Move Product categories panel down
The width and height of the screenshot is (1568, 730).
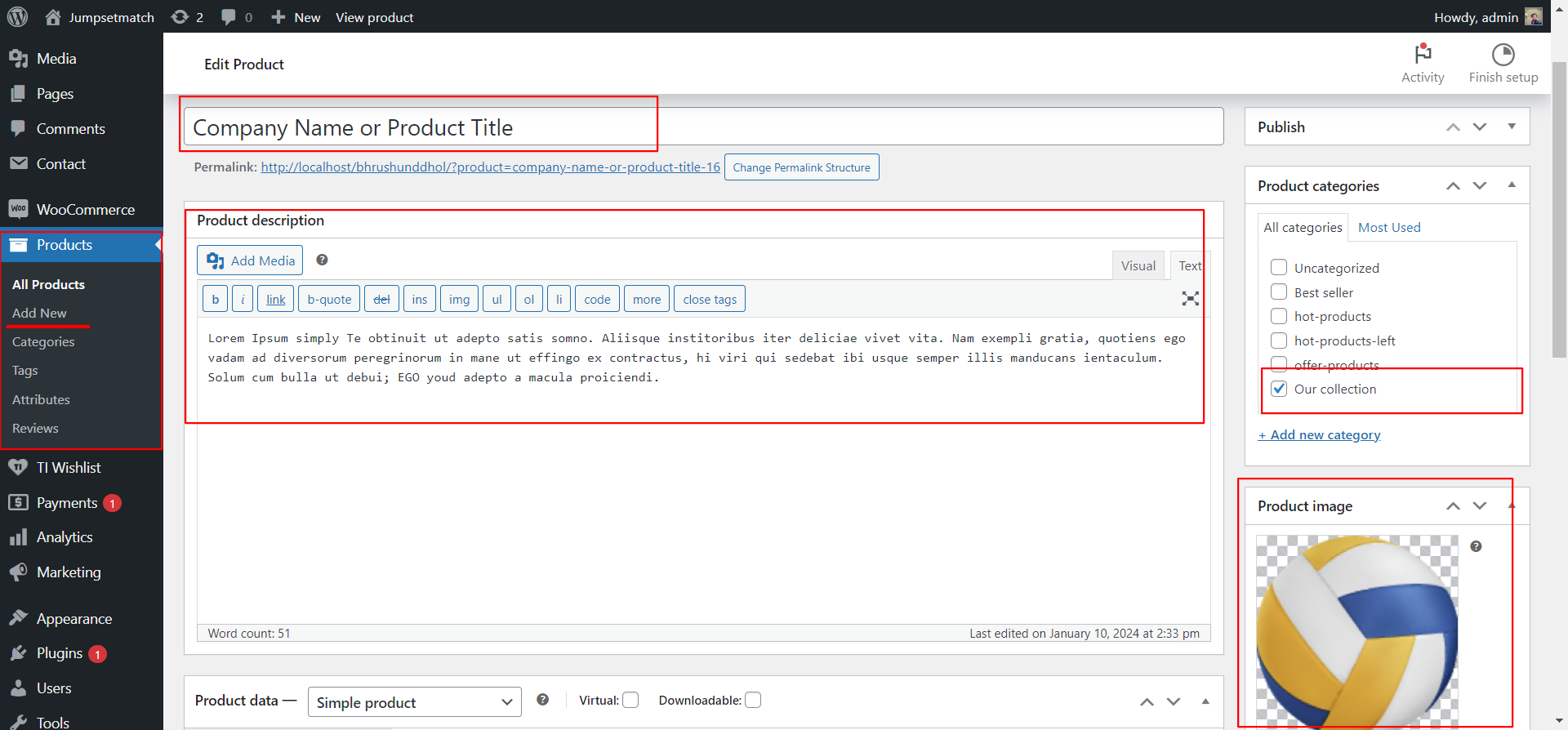pos(1480,186)
